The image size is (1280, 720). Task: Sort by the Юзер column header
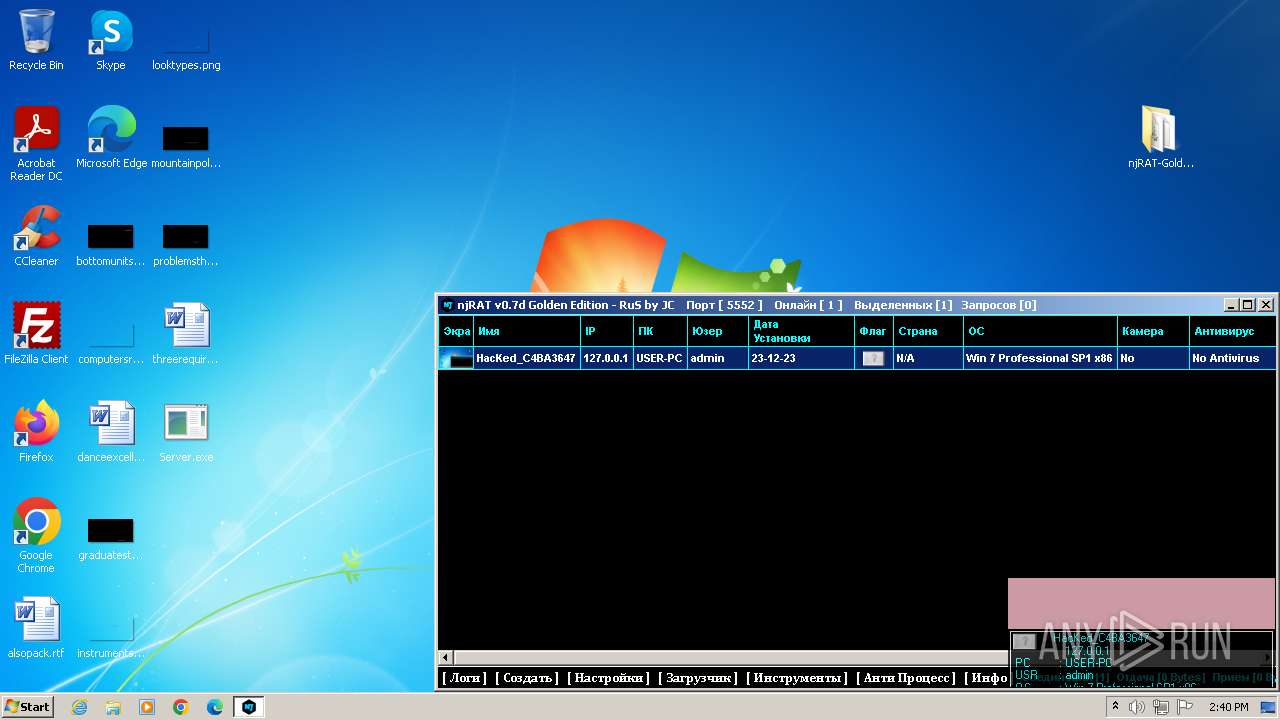pyautogui.click(x=718, y=331)
